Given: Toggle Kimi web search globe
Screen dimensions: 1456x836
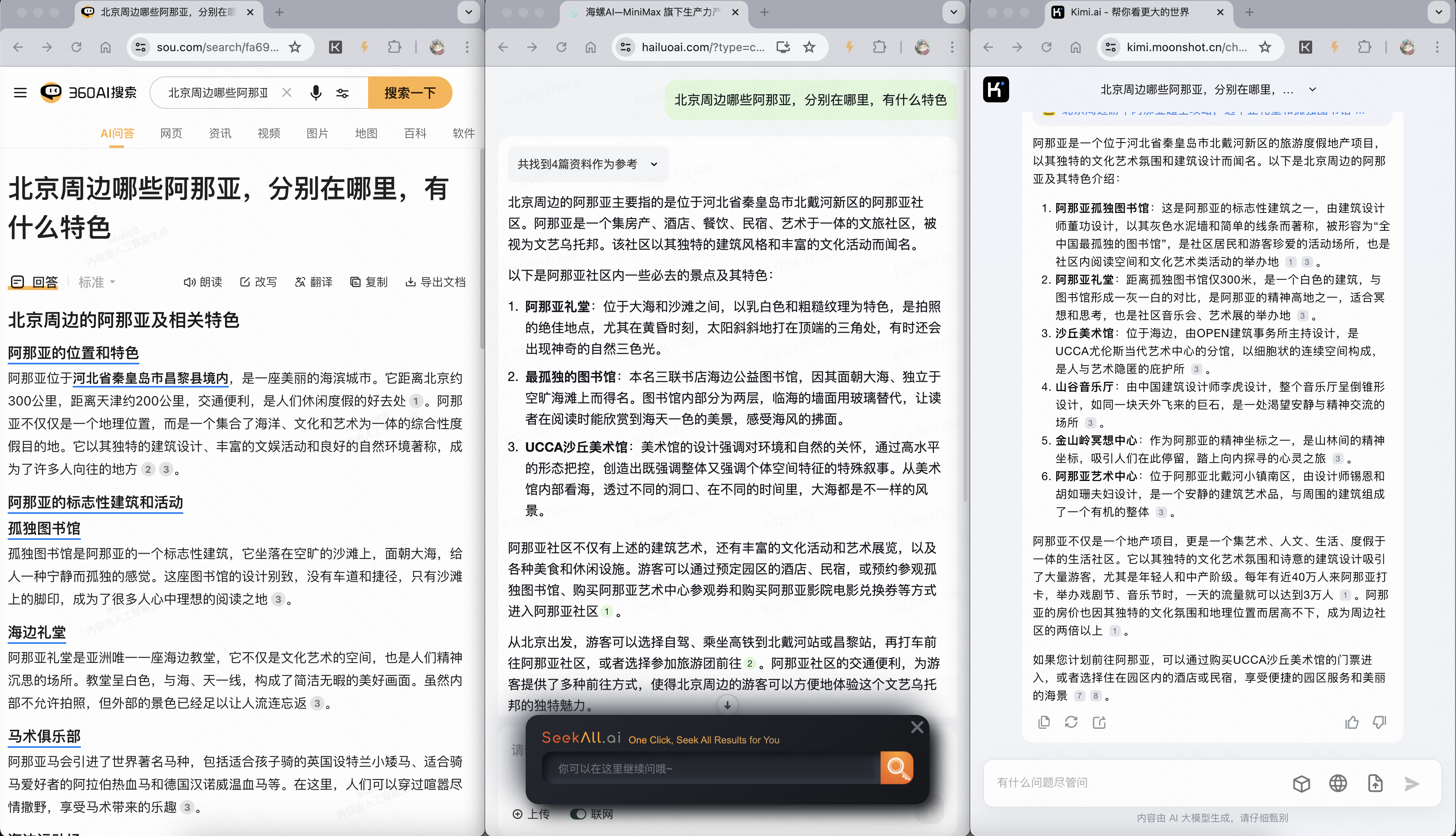Looking at the screenshot, I should click(x=1338, y=783).
